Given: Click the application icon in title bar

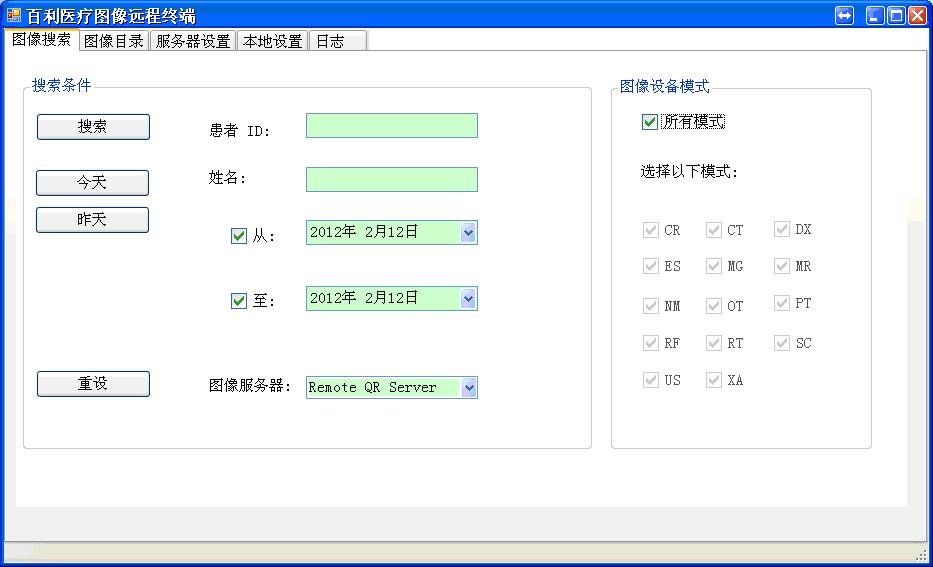Looking at the screenshot, I should pos(13,15).
